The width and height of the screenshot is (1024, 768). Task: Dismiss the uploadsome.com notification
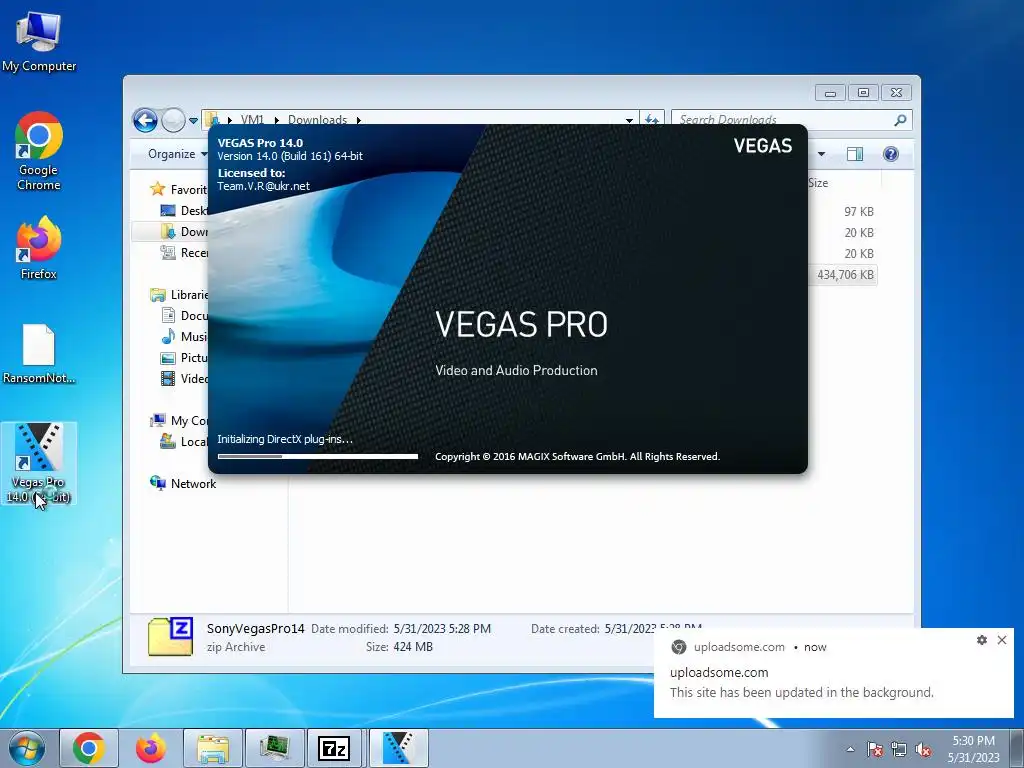(1002, 640)
